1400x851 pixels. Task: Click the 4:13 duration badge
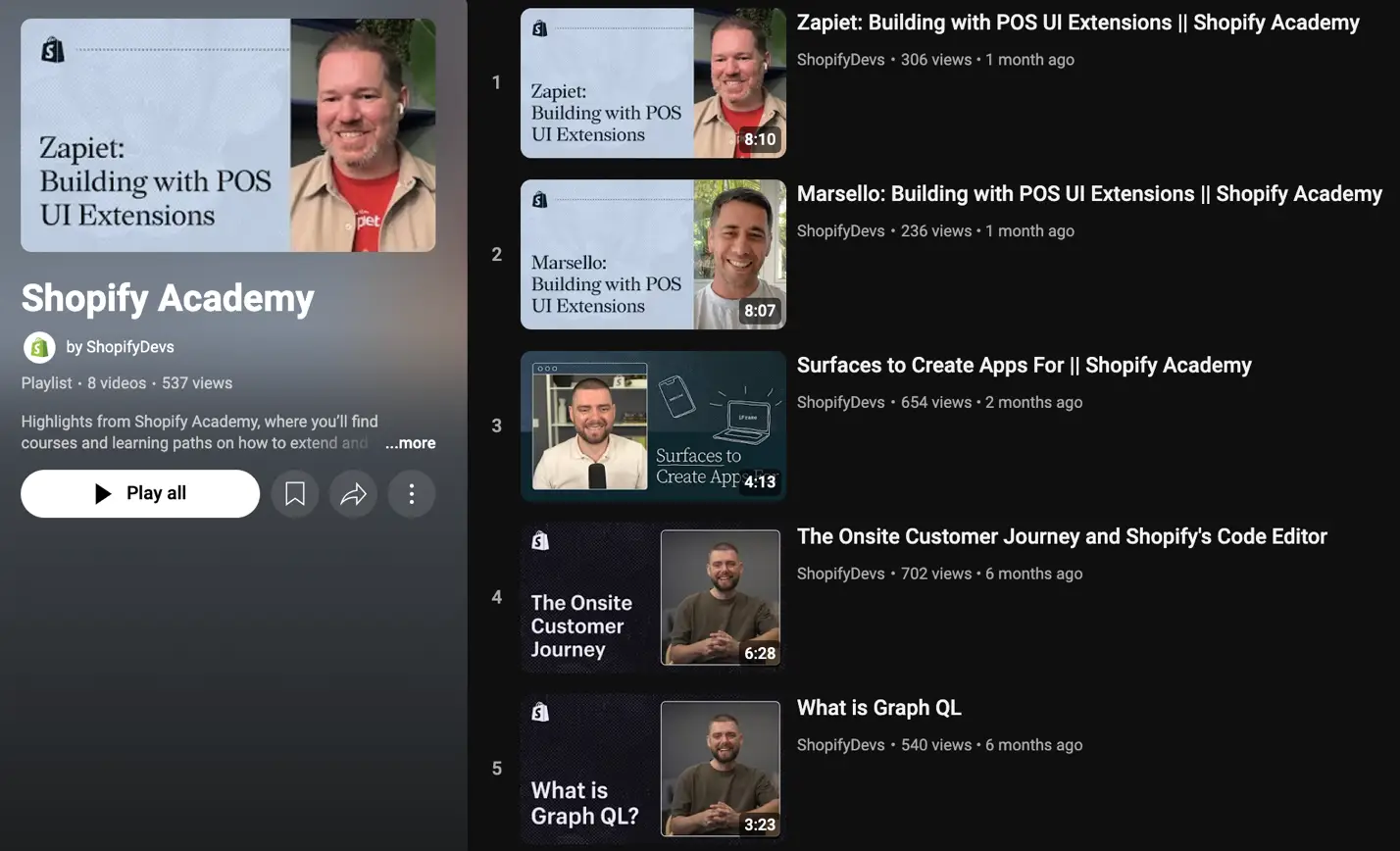pos(760,482)
